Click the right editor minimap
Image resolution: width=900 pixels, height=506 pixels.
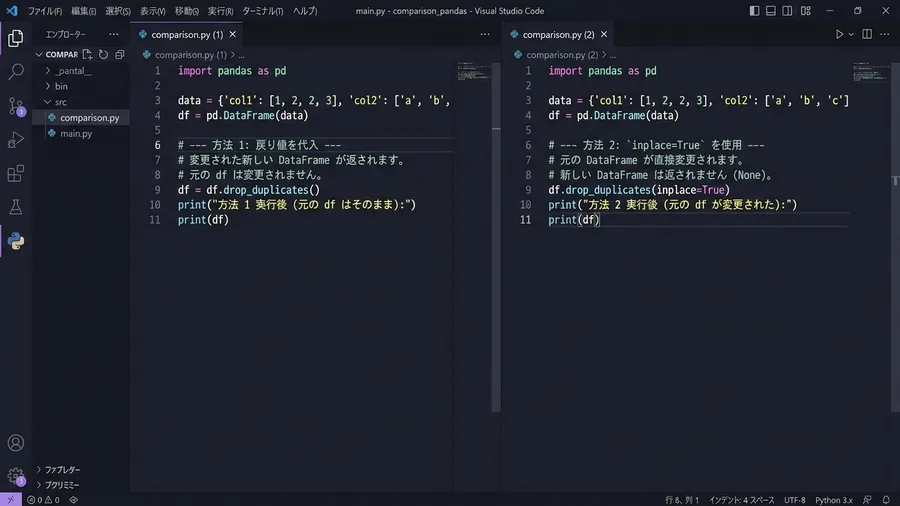pos(871,72)
